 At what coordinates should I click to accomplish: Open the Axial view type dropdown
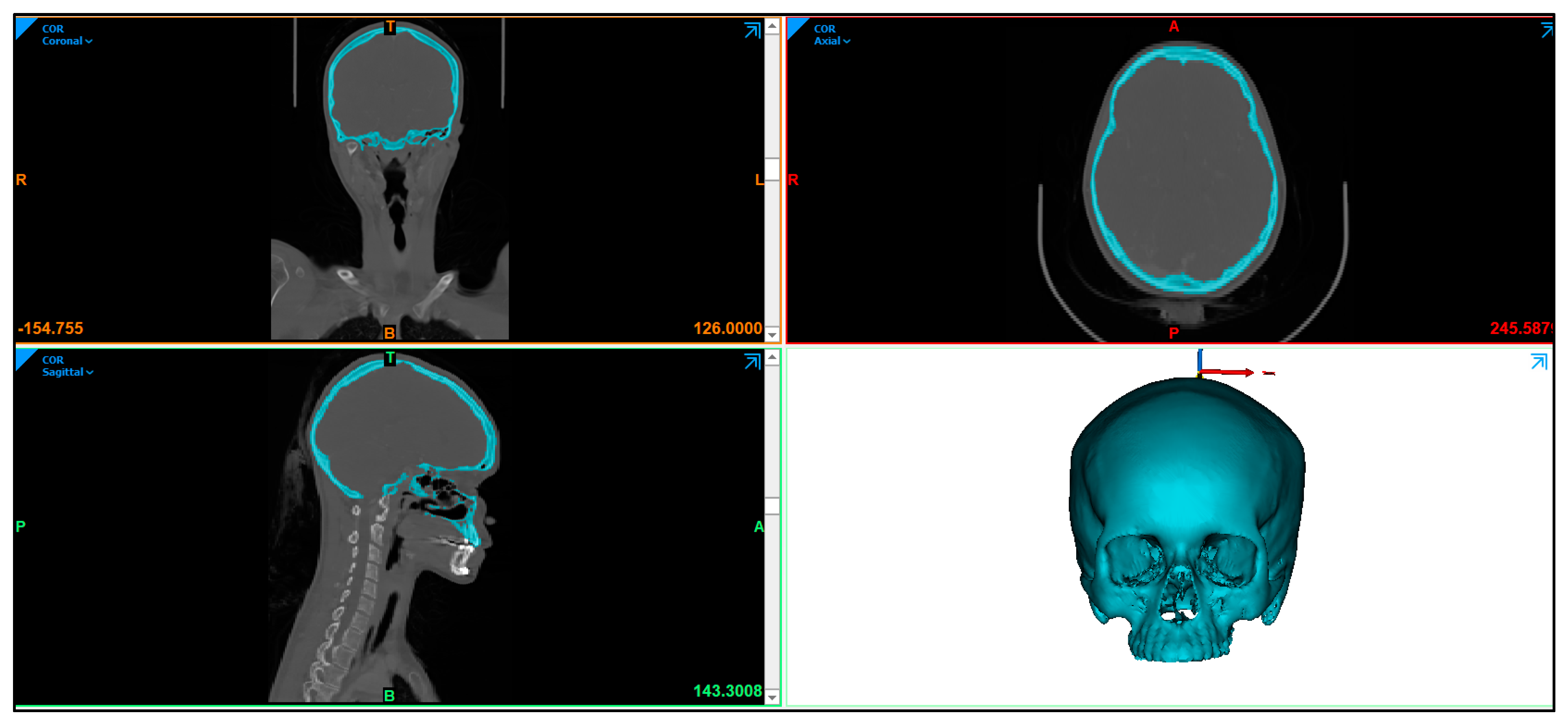tap(831, 41)
